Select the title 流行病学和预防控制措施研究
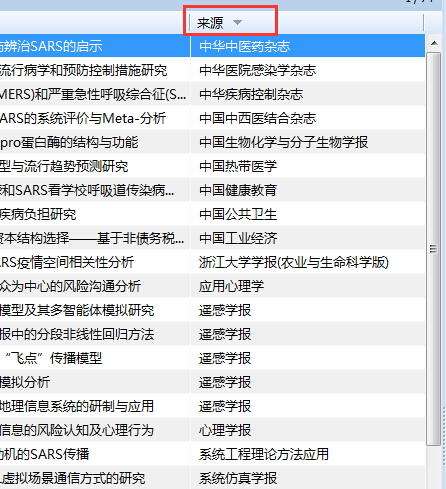Screen dimensions: 446x489 point(83,70)
